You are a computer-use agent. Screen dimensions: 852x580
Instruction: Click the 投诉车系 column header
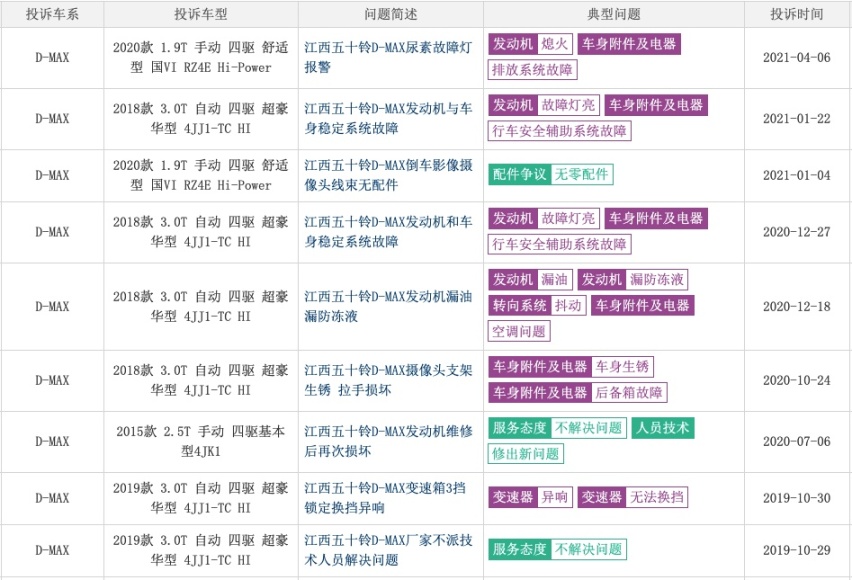(52, 14)
